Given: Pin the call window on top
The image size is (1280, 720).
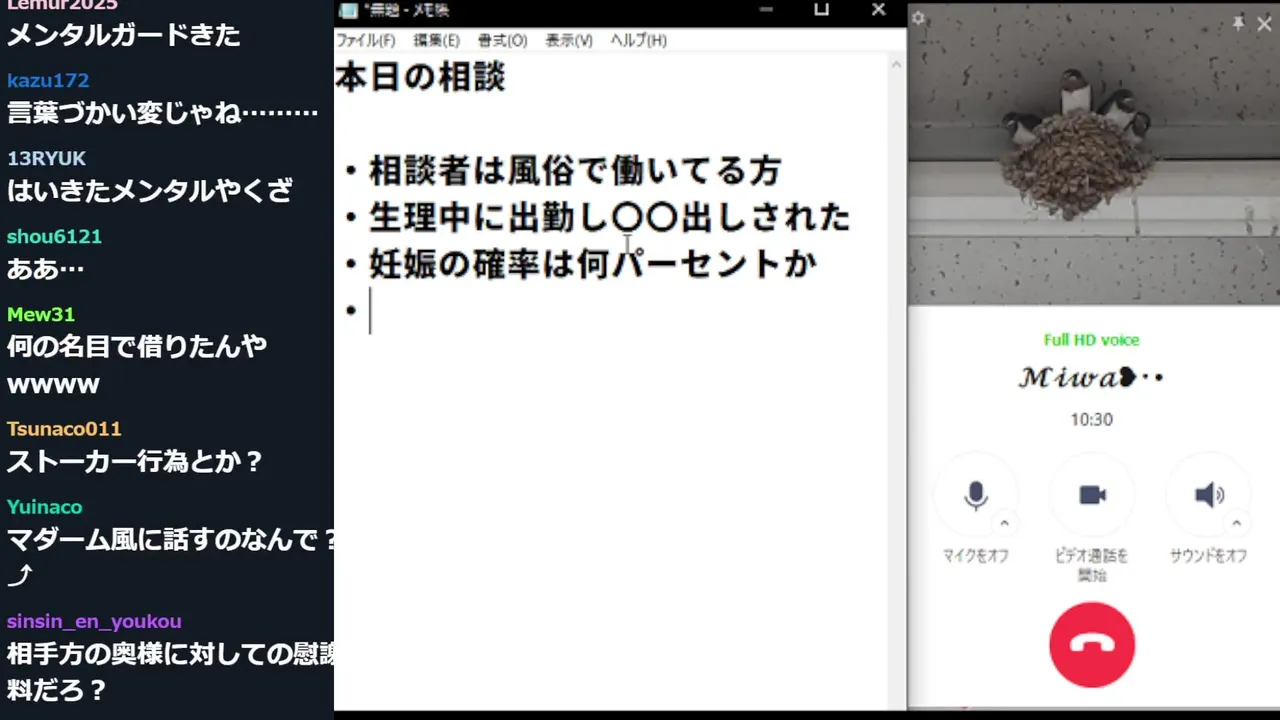Looking at the screenshot, I should pyautogui.click(x=1238, y=22).
